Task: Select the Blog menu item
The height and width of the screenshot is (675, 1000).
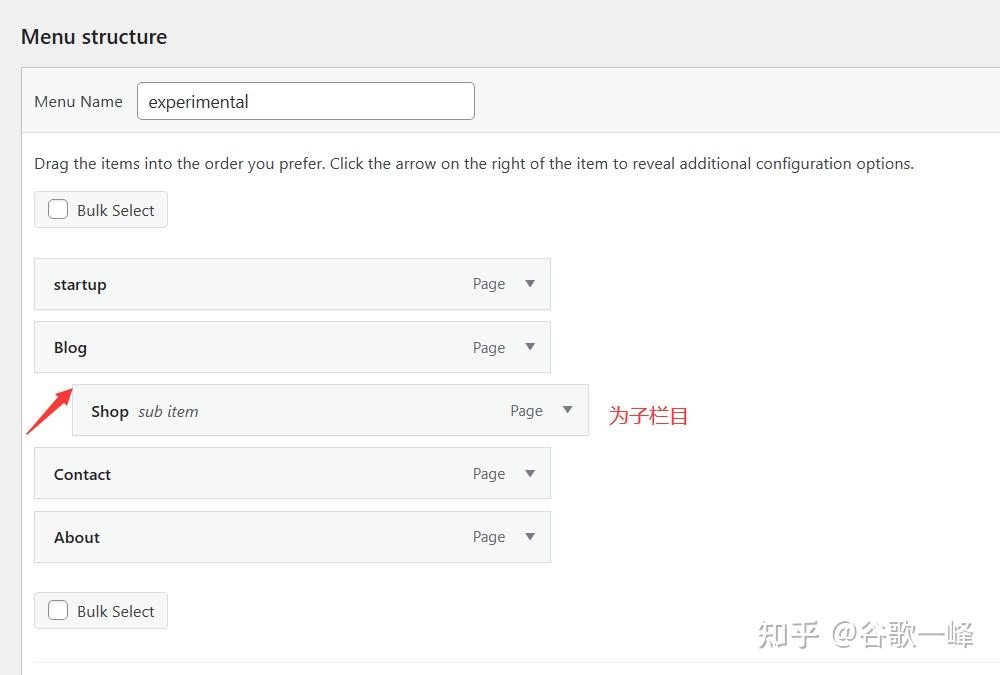Action: tap(70, 347)
